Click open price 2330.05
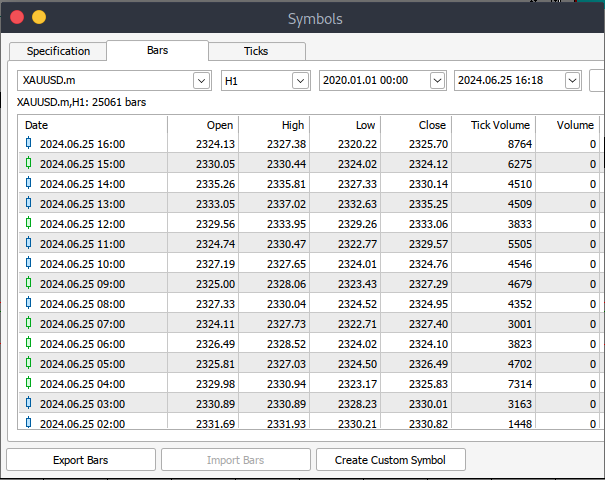This screenshot has width=605, height=480. click(215, 164)
